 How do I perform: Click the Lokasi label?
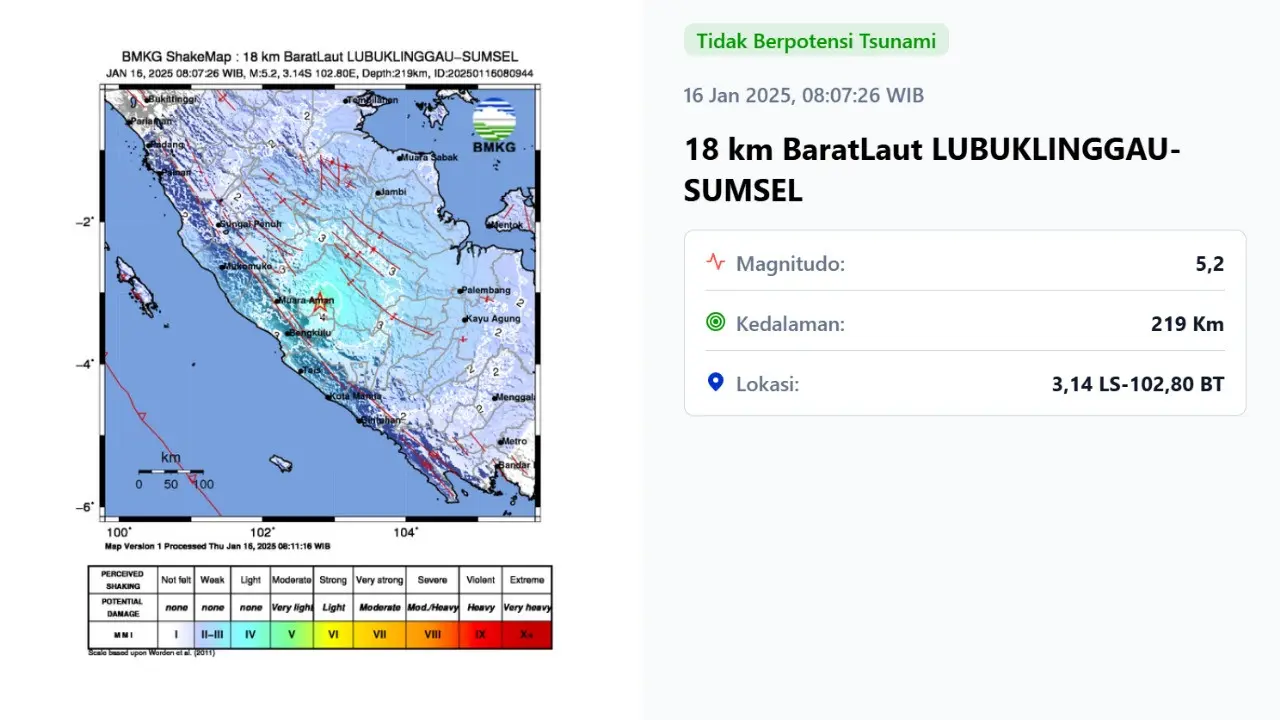coord(768,384)
